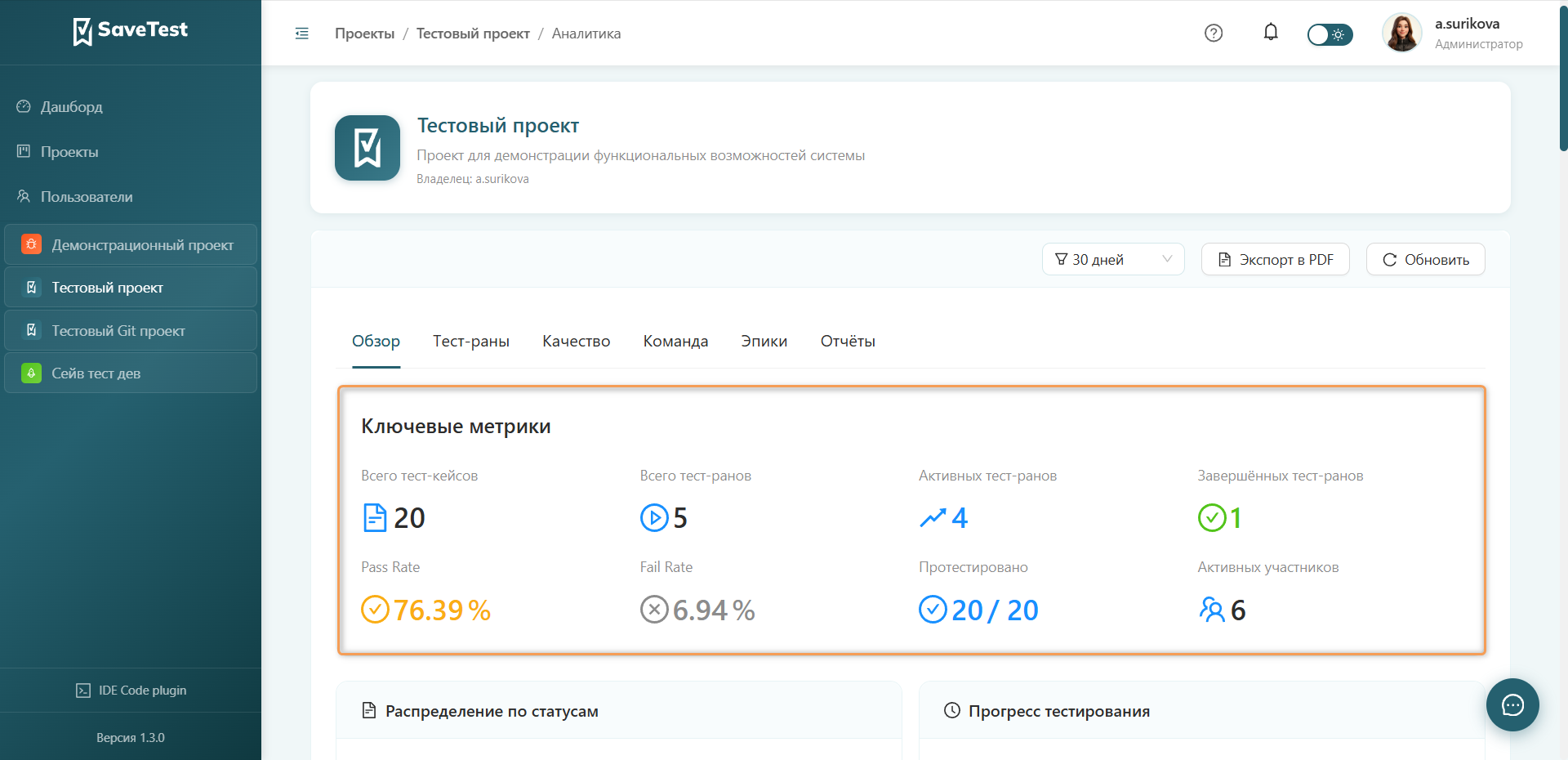Switch to Обзор tab
The image size is (1568, 760).
pyautogui.click(x=376, y=341)
